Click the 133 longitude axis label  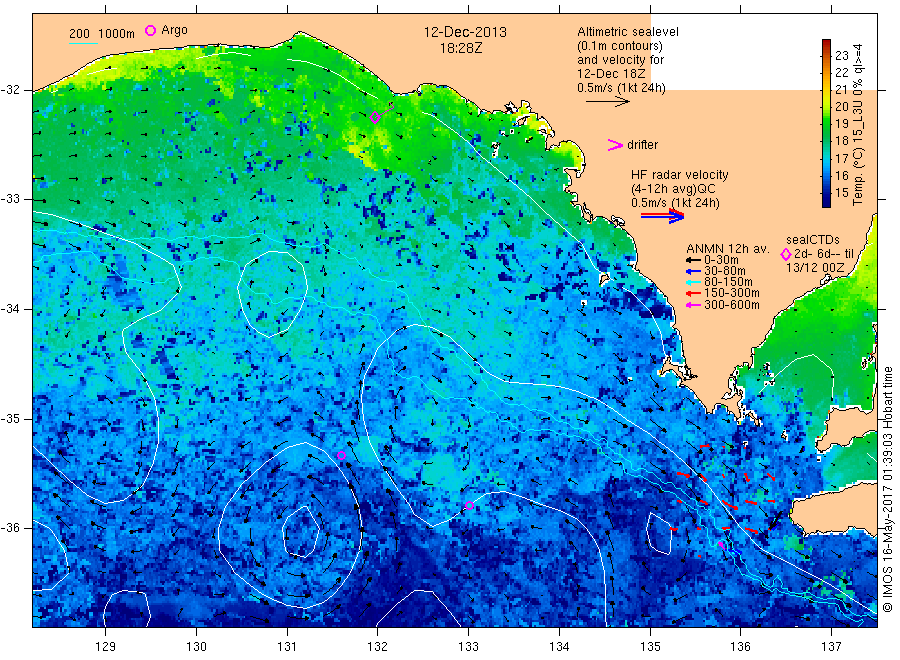click(468, 647)
